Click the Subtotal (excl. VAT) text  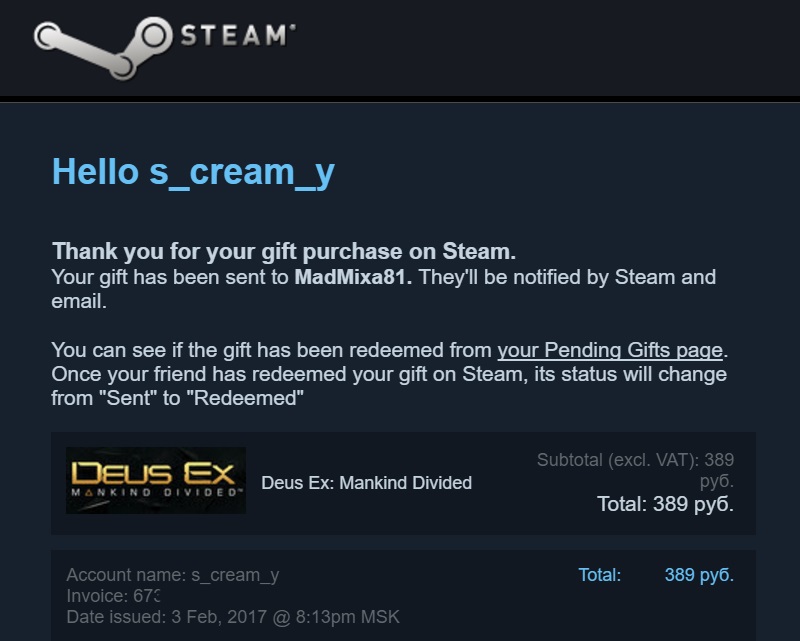point(620,461)
